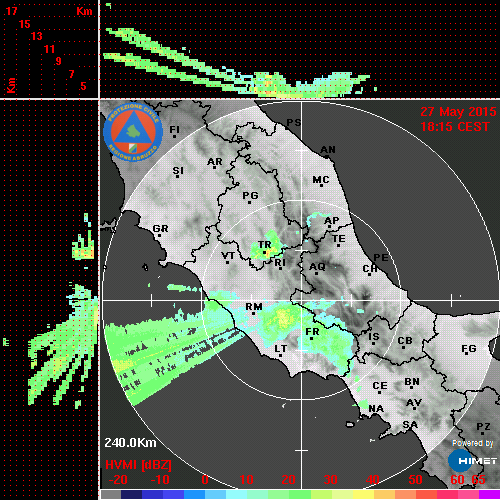Click the '10' legend value
Viewport: 500px width, 500px height.
click(x=246, y=480)
